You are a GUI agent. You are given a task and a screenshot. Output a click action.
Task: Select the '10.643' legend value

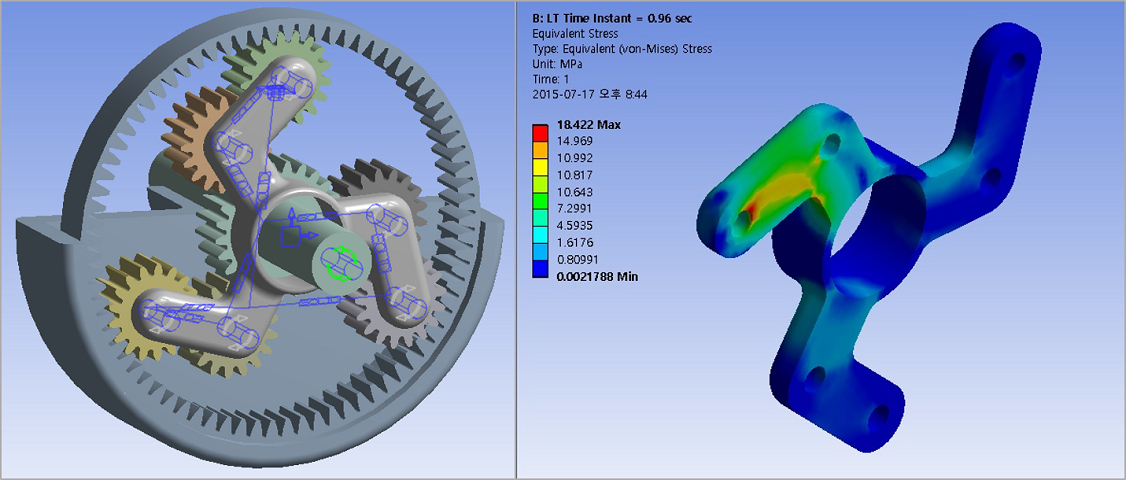575,192
